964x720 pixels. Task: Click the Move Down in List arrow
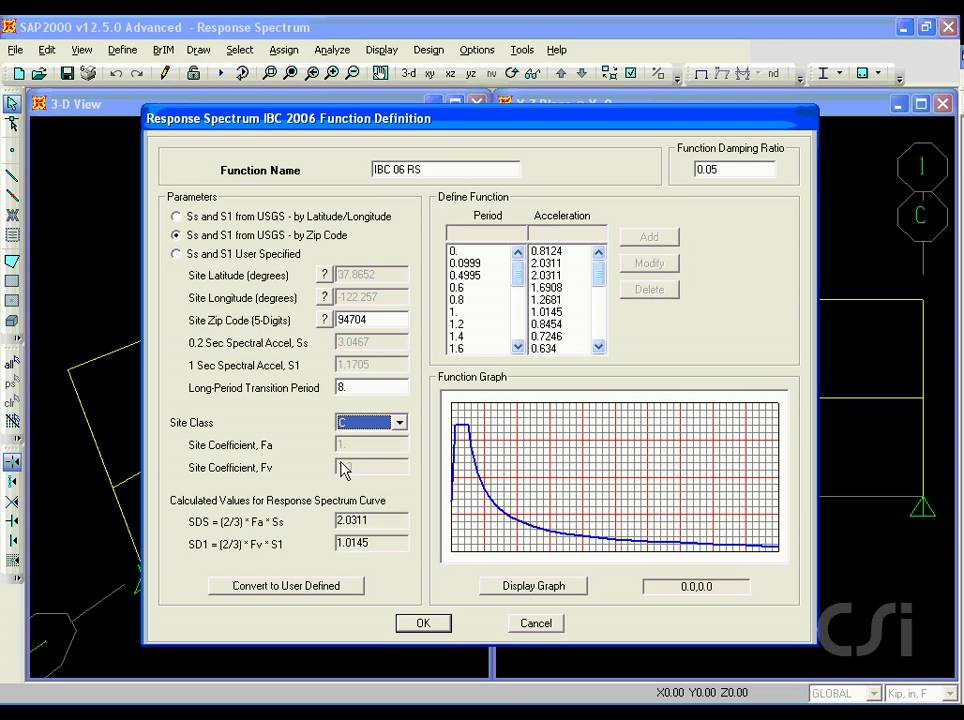click(x=582, y=73)
